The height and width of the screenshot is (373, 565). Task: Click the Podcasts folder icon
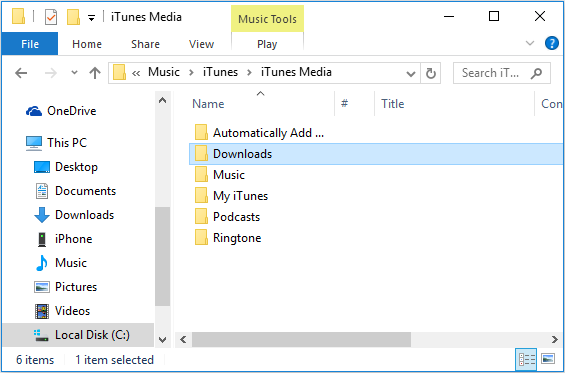click(x=201, y=217)
